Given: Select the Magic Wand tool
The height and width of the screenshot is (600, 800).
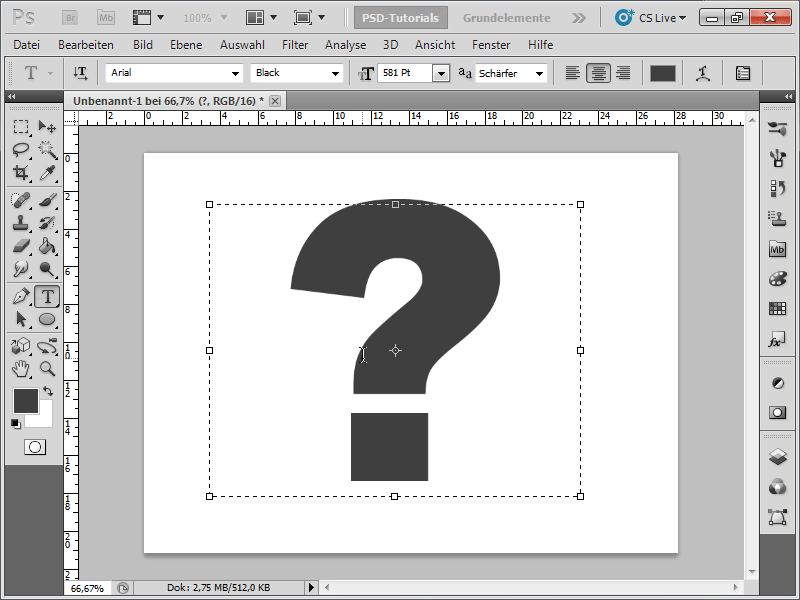Looking at the screenshot, I should [47, 149].
